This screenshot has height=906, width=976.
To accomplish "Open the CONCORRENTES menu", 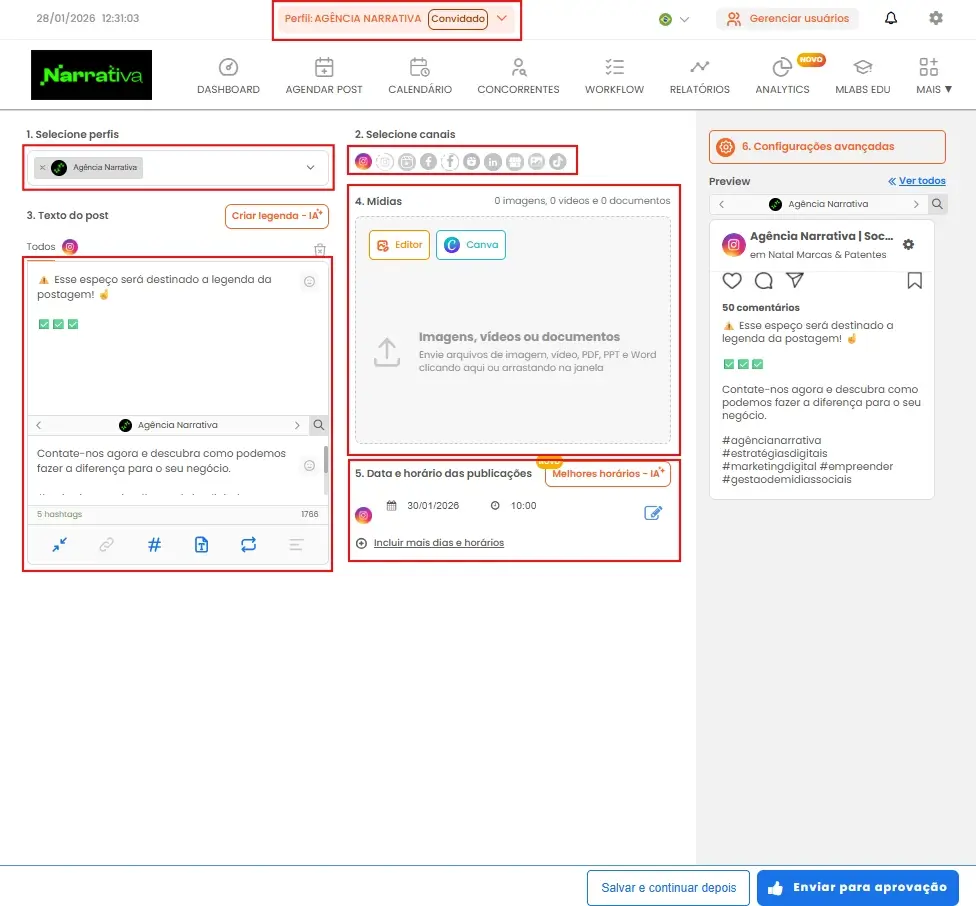I will tap(518, 76).
